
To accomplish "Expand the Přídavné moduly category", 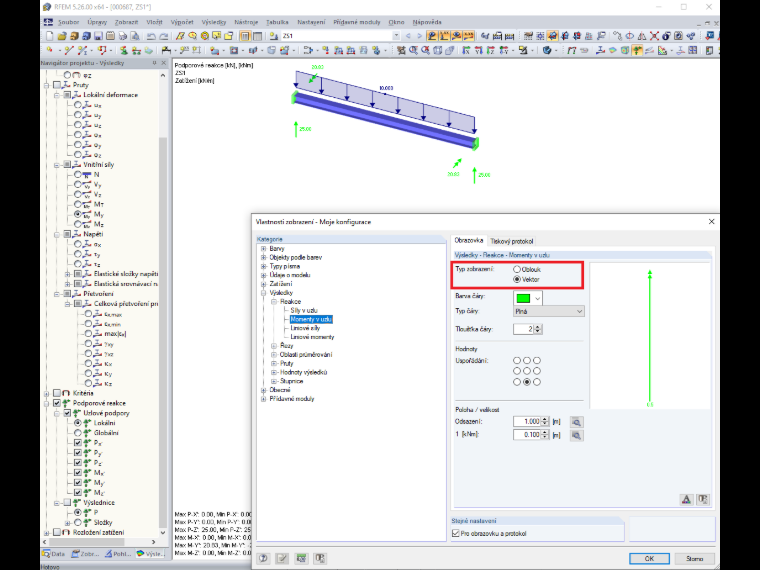I will (x=263, y=399).
